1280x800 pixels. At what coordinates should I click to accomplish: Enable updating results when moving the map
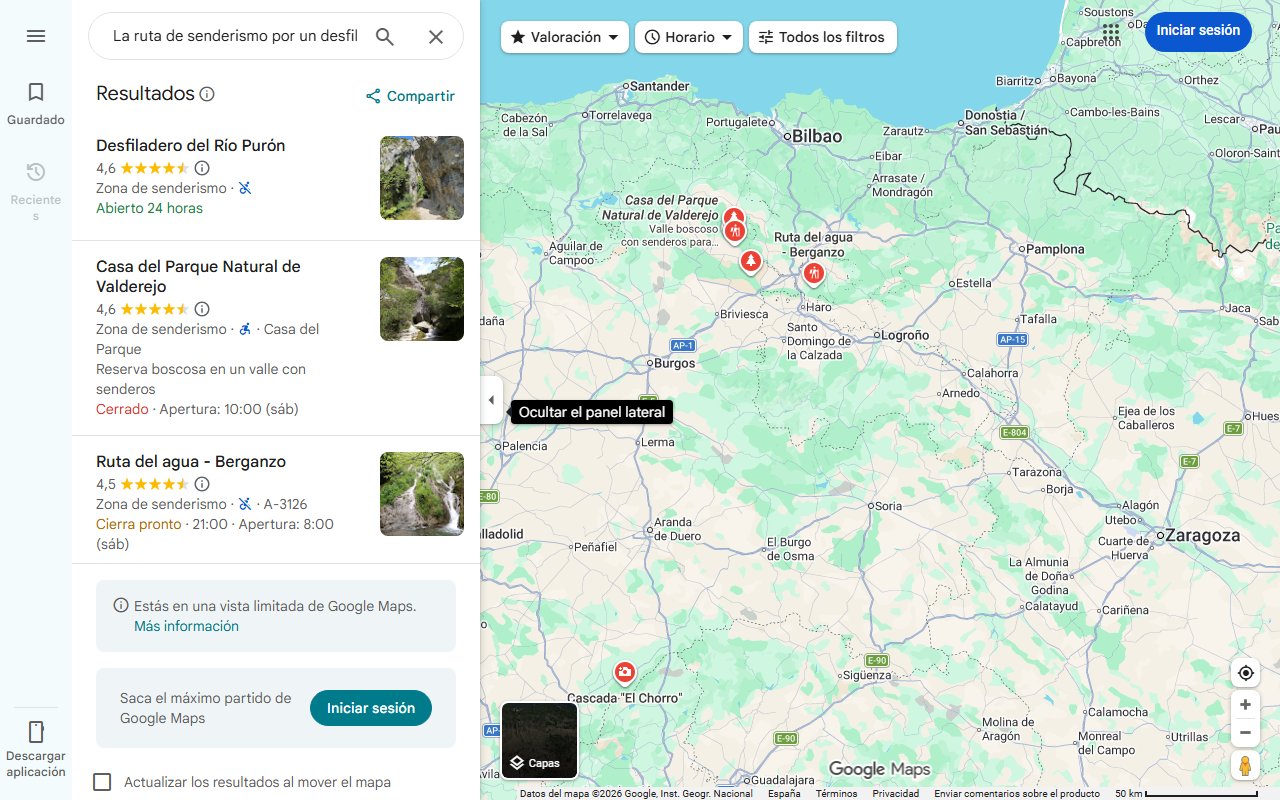[102, 782]
